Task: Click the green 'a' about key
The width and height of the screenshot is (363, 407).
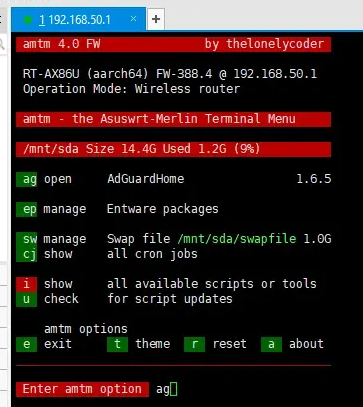Action: point(271,344)
